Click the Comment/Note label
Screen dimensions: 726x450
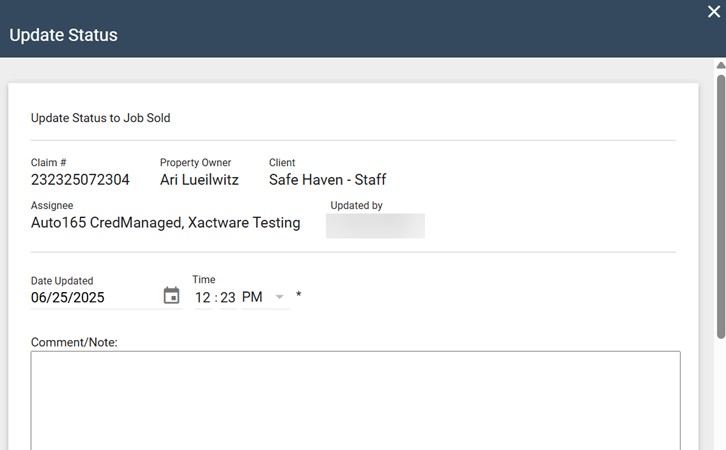coord(74,342)
